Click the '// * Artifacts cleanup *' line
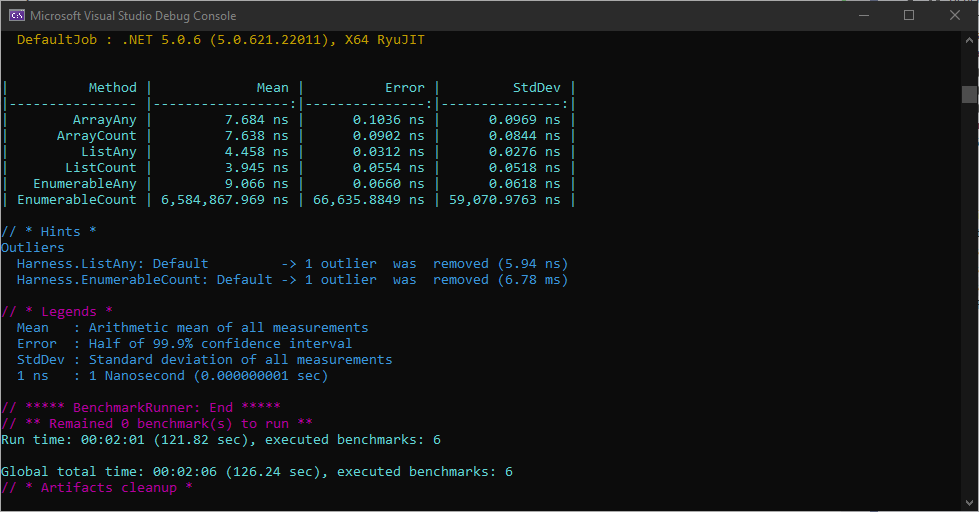This screenshot has height=512, width=979. click(x=97, y=488)
